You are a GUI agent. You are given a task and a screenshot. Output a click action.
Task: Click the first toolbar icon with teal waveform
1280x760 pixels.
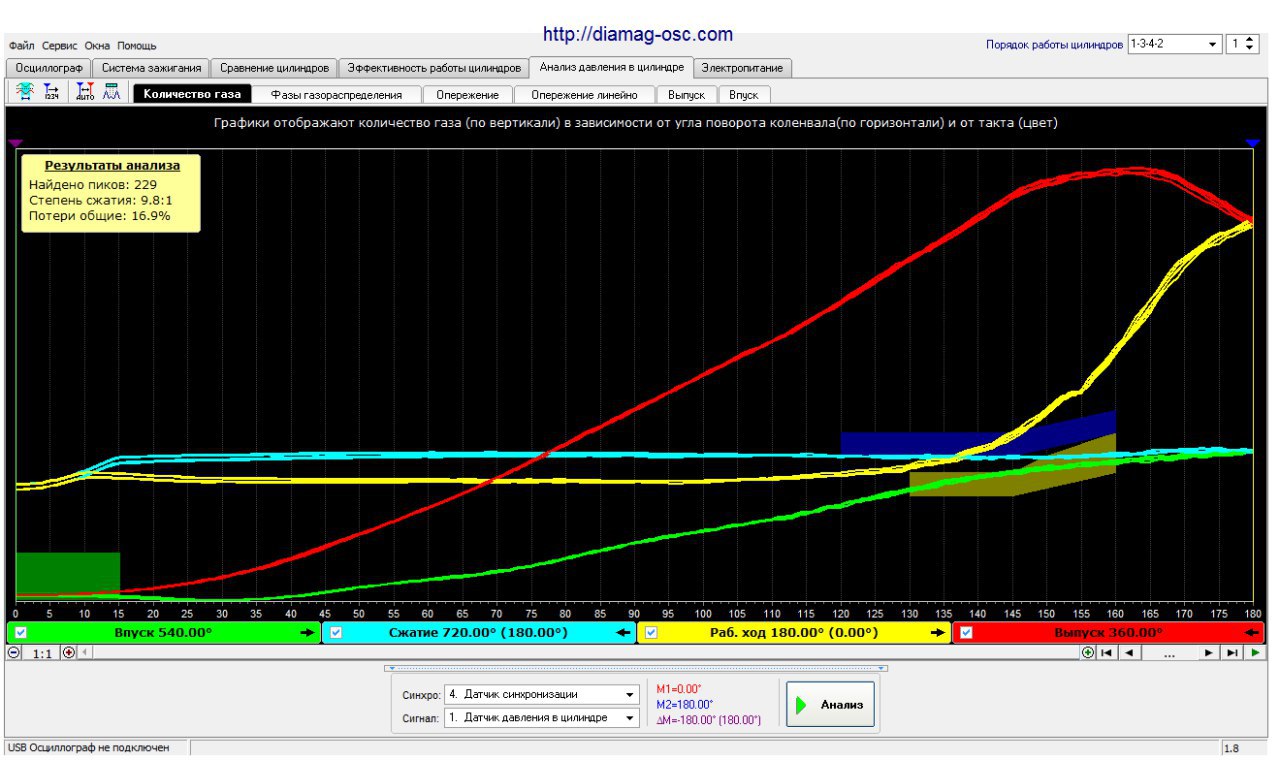[x=25, y=92]
